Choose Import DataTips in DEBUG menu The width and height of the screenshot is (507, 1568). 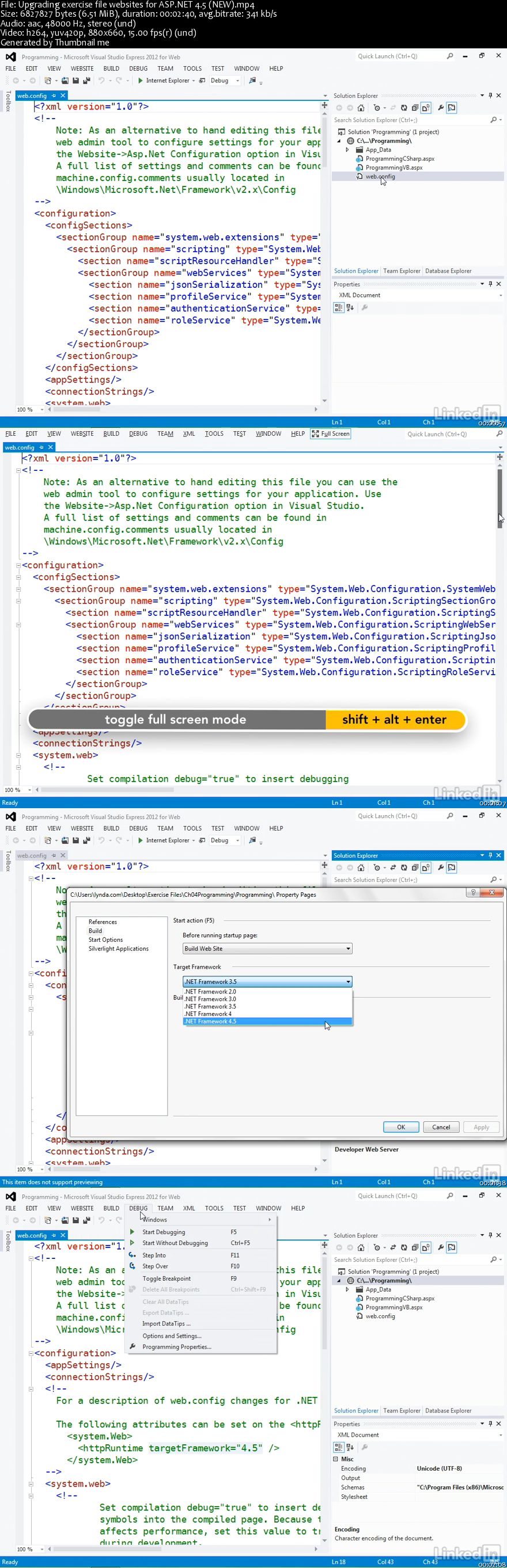coord(167,1323)
